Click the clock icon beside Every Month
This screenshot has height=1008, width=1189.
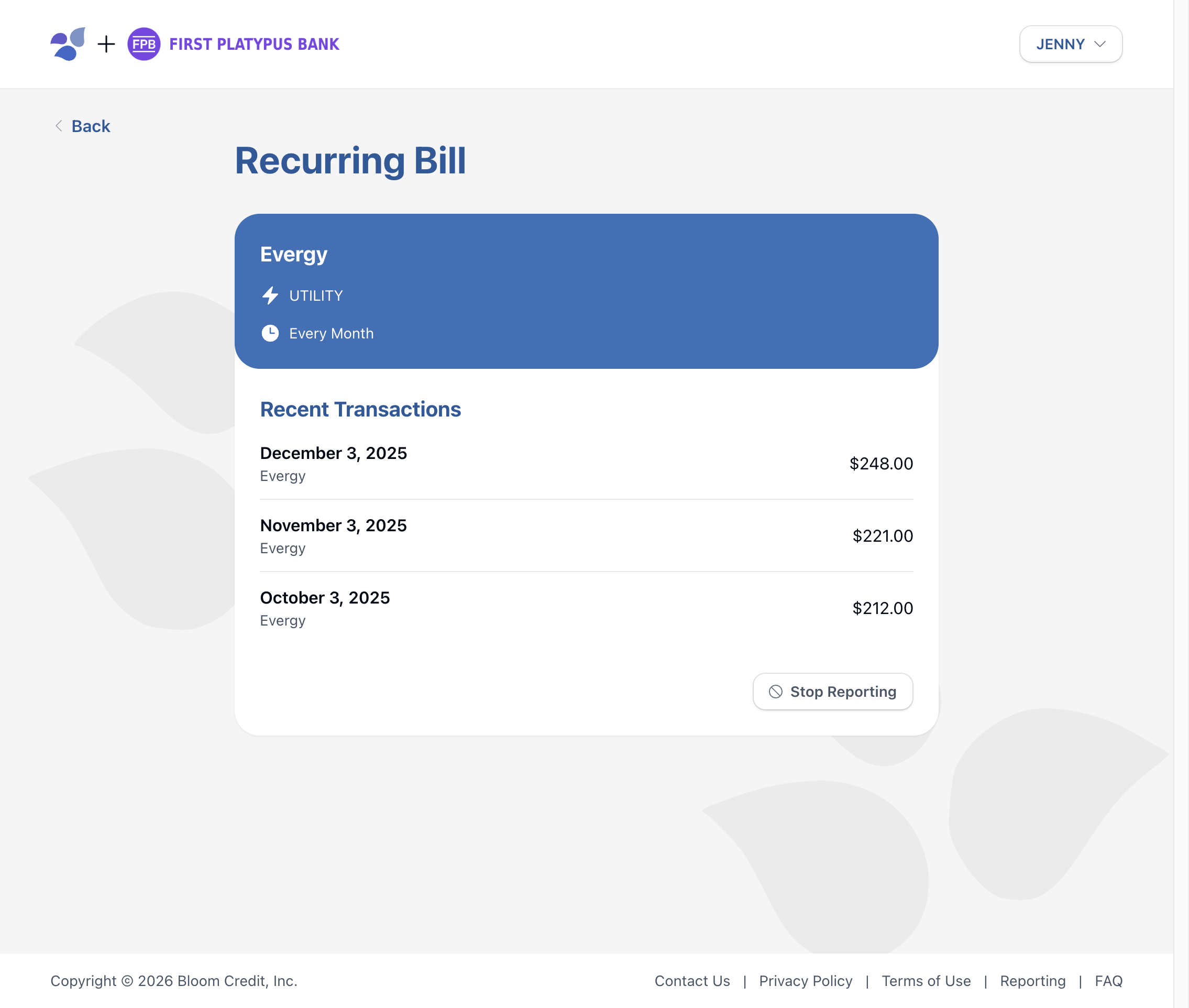tap(270, 333)
